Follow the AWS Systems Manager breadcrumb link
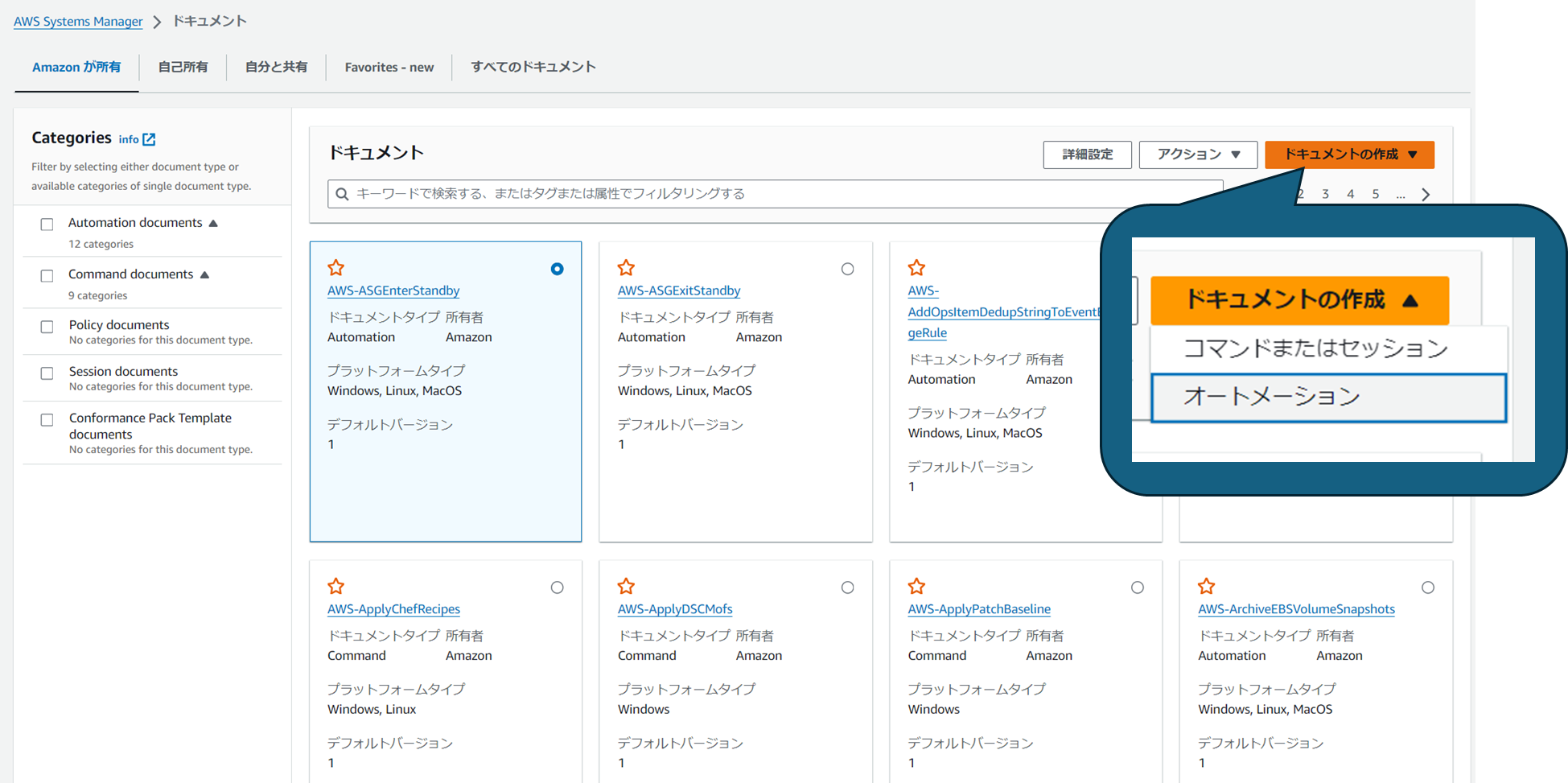 pyautogui.click(x=78, y=22)
